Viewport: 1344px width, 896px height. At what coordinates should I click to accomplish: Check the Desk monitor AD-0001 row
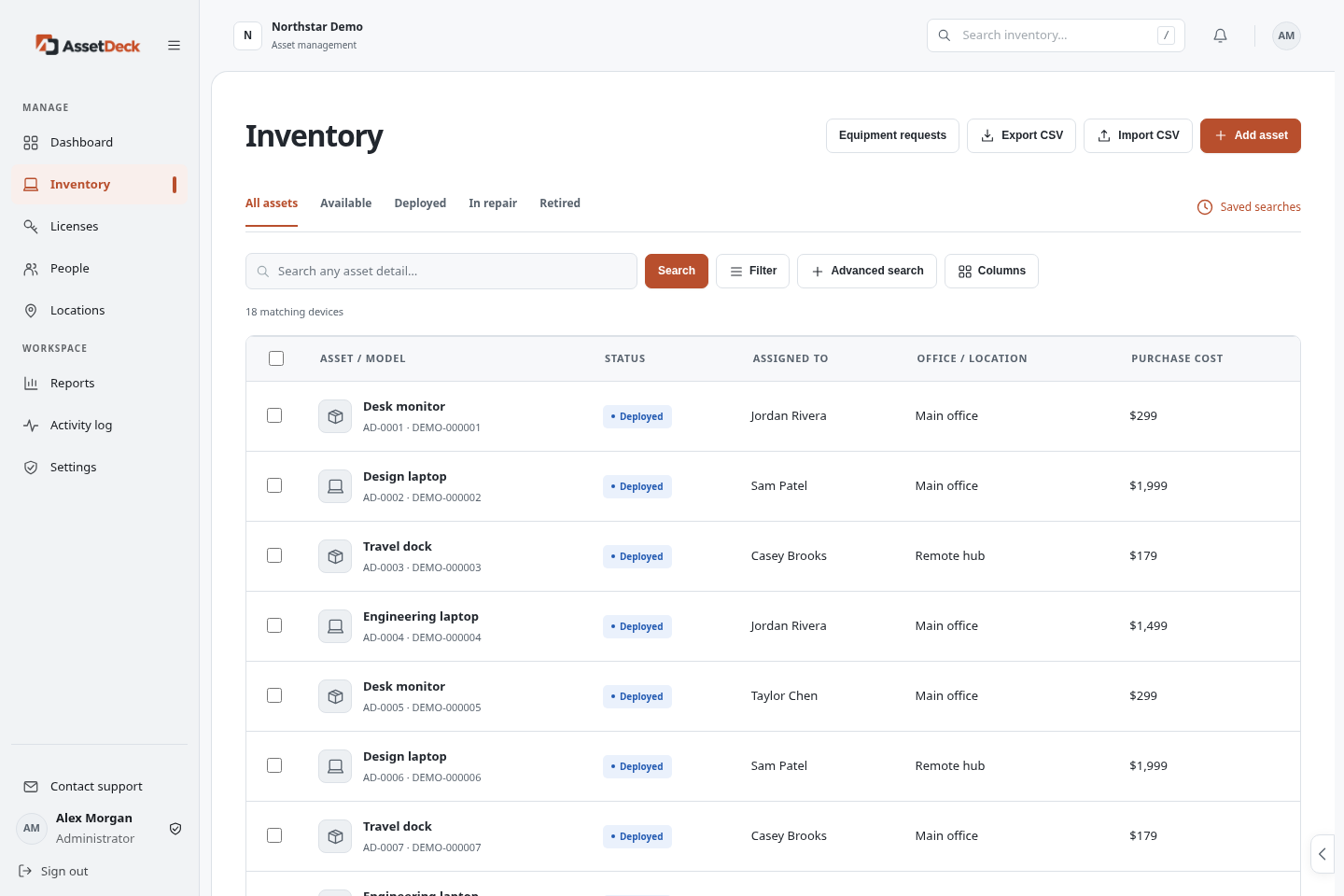[274, 415]
